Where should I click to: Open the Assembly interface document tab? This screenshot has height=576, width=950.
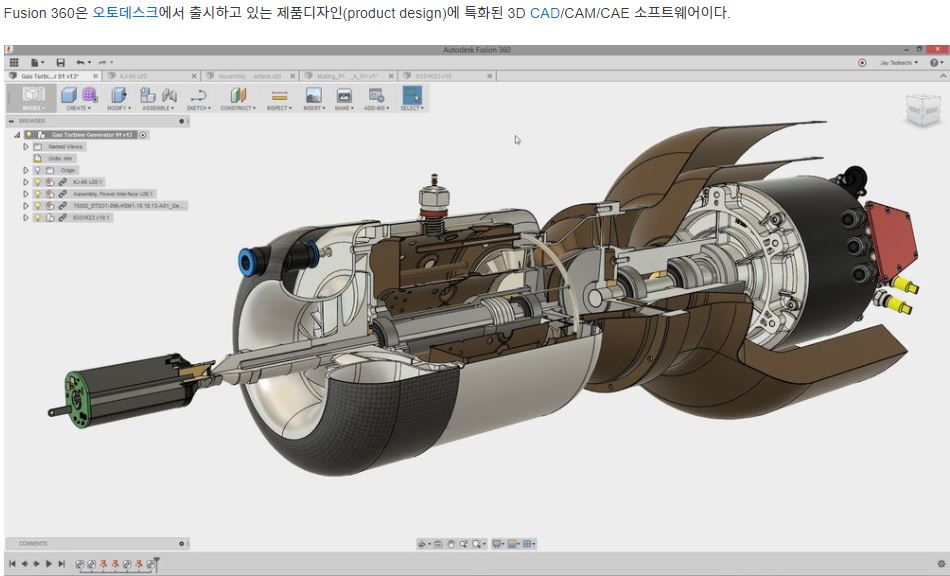pos(250,76)
